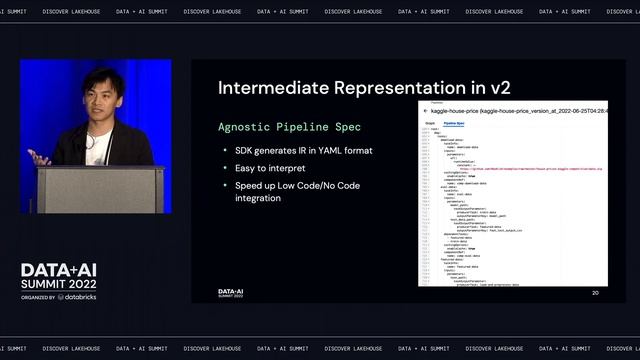Switch to the Graph tab
Image resolution: width=640 pixels, height=360 pixels.
[430, 123]
